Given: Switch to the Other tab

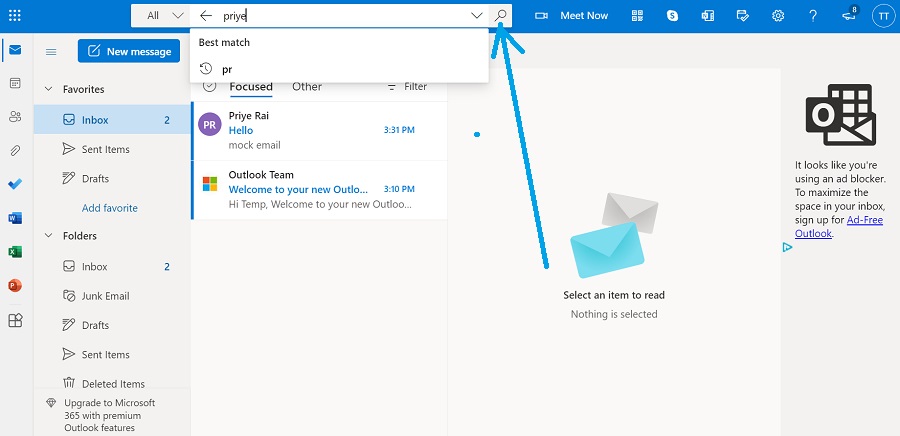Looking at the screenshot, I should coord(307,87).
